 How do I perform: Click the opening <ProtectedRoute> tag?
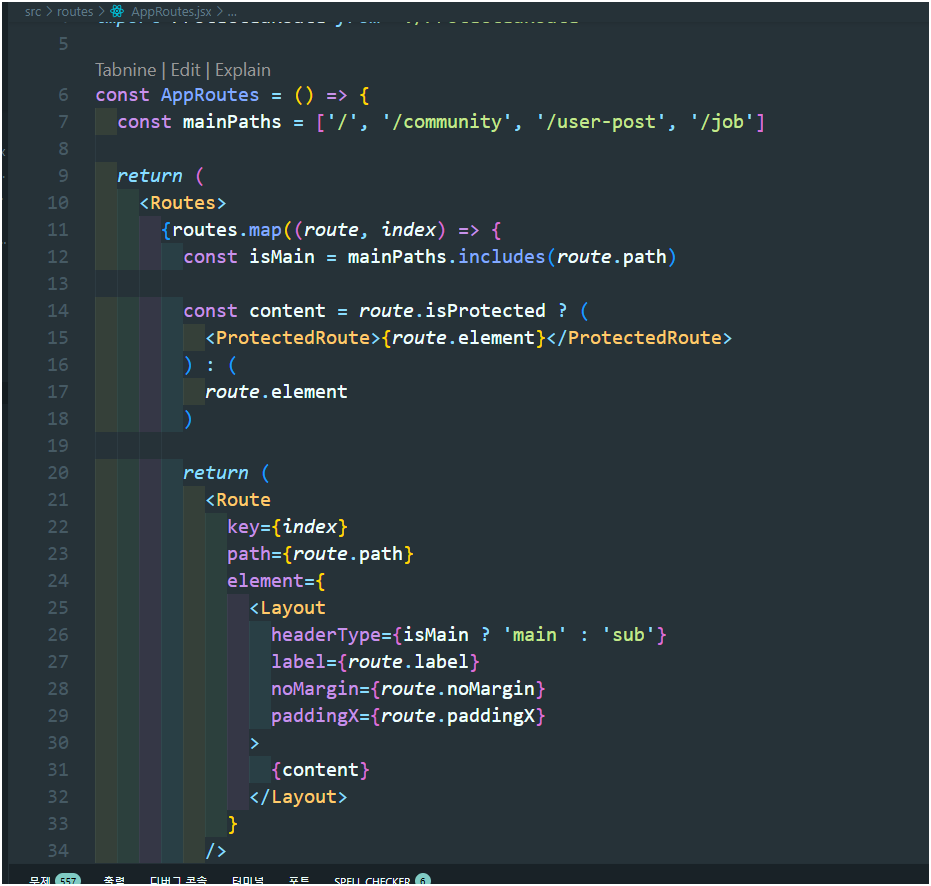click(x=293, y=338)
